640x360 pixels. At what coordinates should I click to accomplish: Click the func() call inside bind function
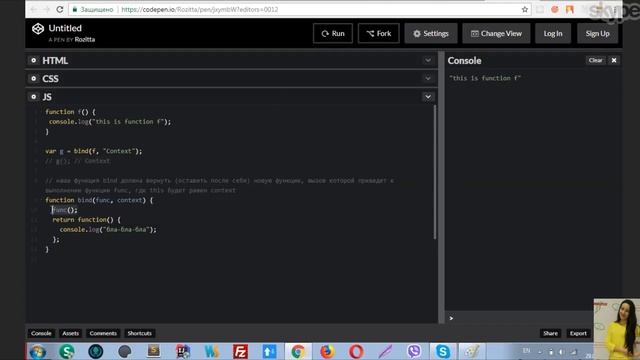click(x=64, y=210)
